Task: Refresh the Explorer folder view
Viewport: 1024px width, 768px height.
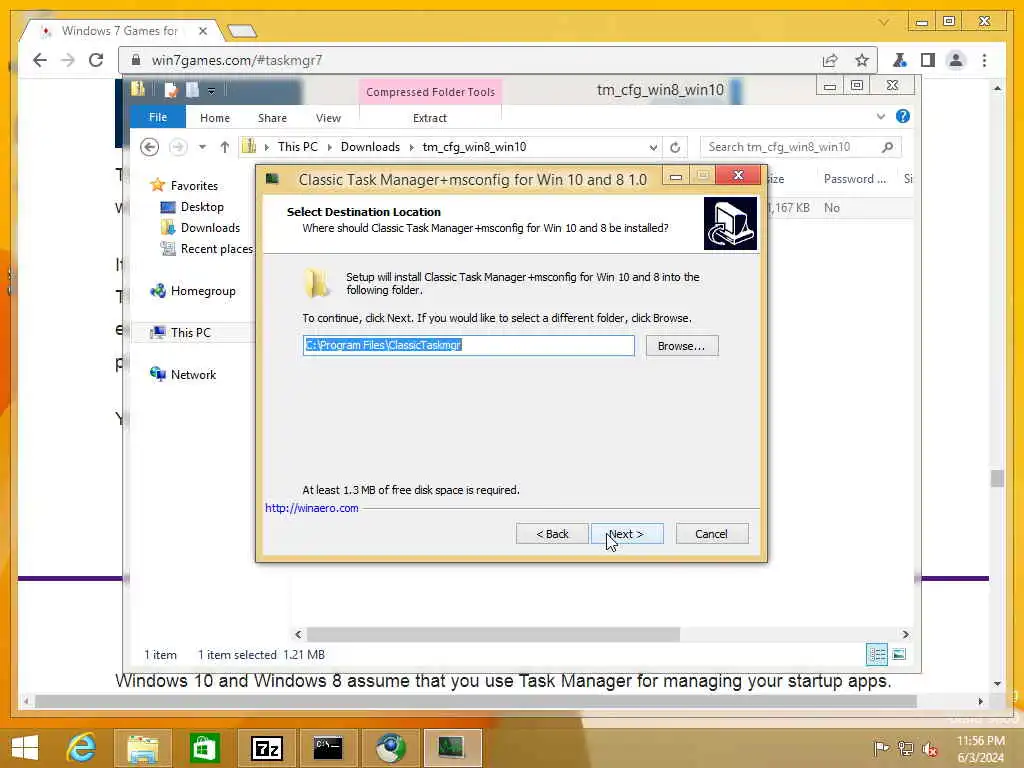Action: click(x=675, y=147)
